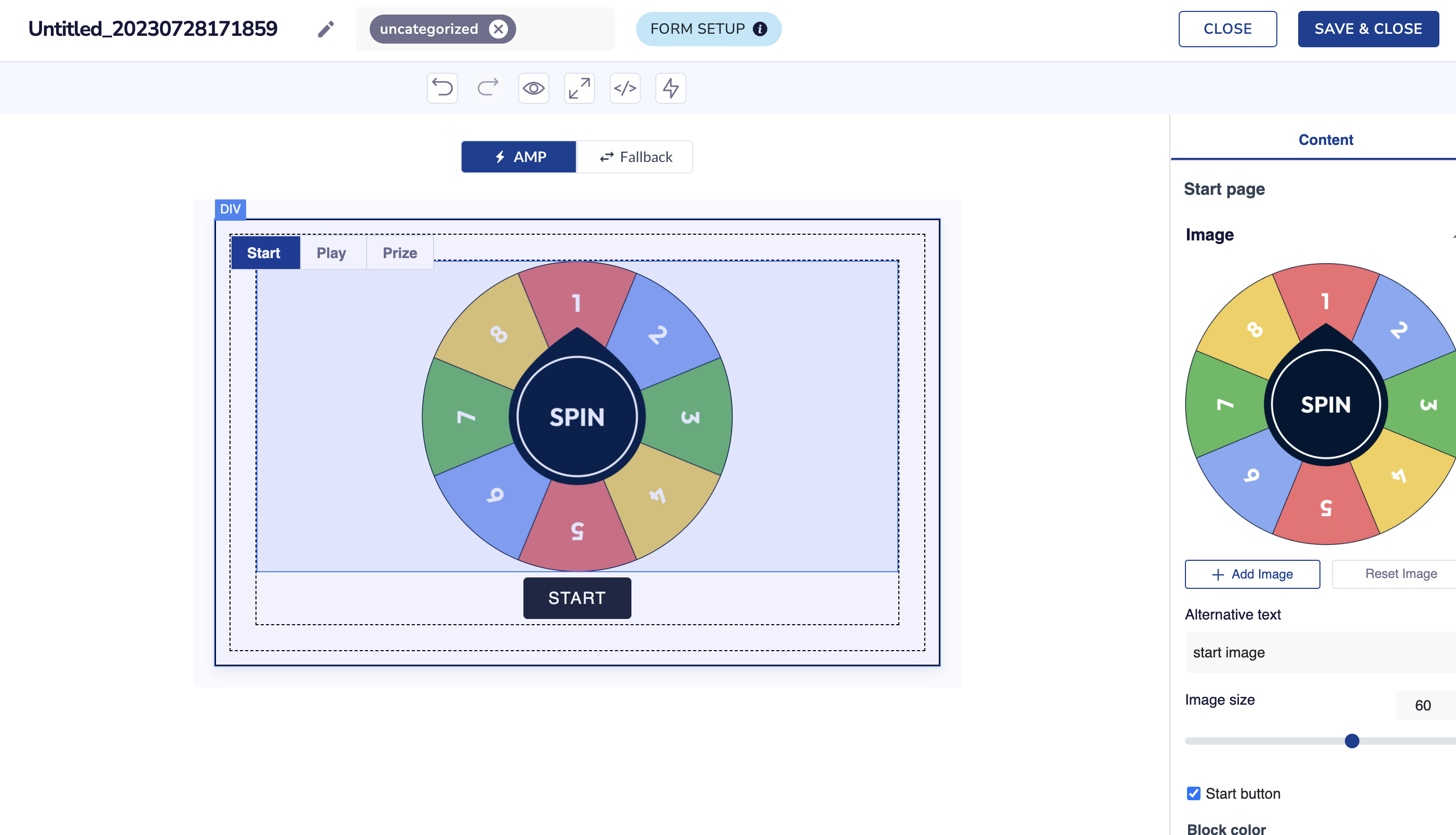Click the Form Setup info icon

point(760,29)
